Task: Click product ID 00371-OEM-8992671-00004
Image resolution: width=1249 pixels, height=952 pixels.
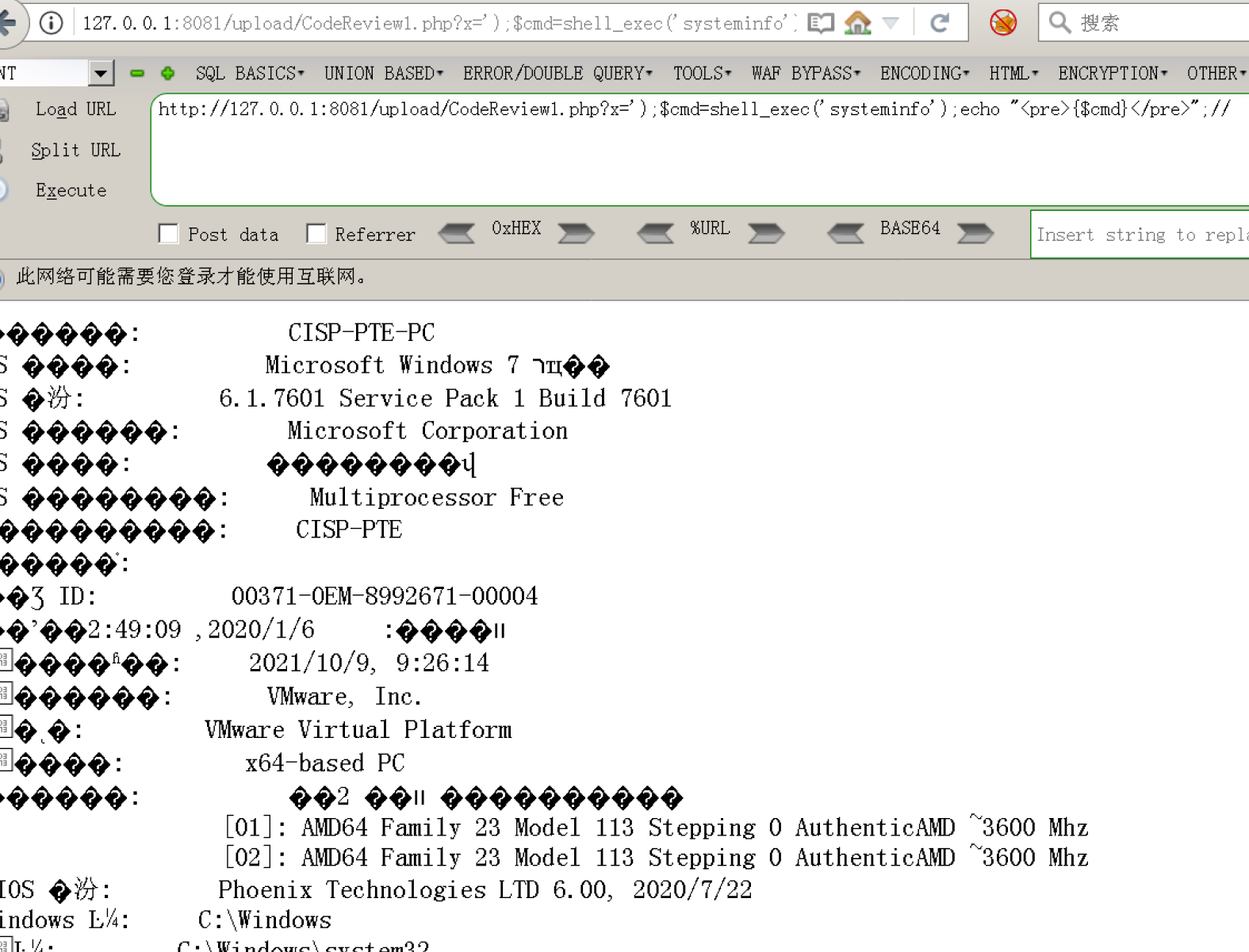Action: 384,596
